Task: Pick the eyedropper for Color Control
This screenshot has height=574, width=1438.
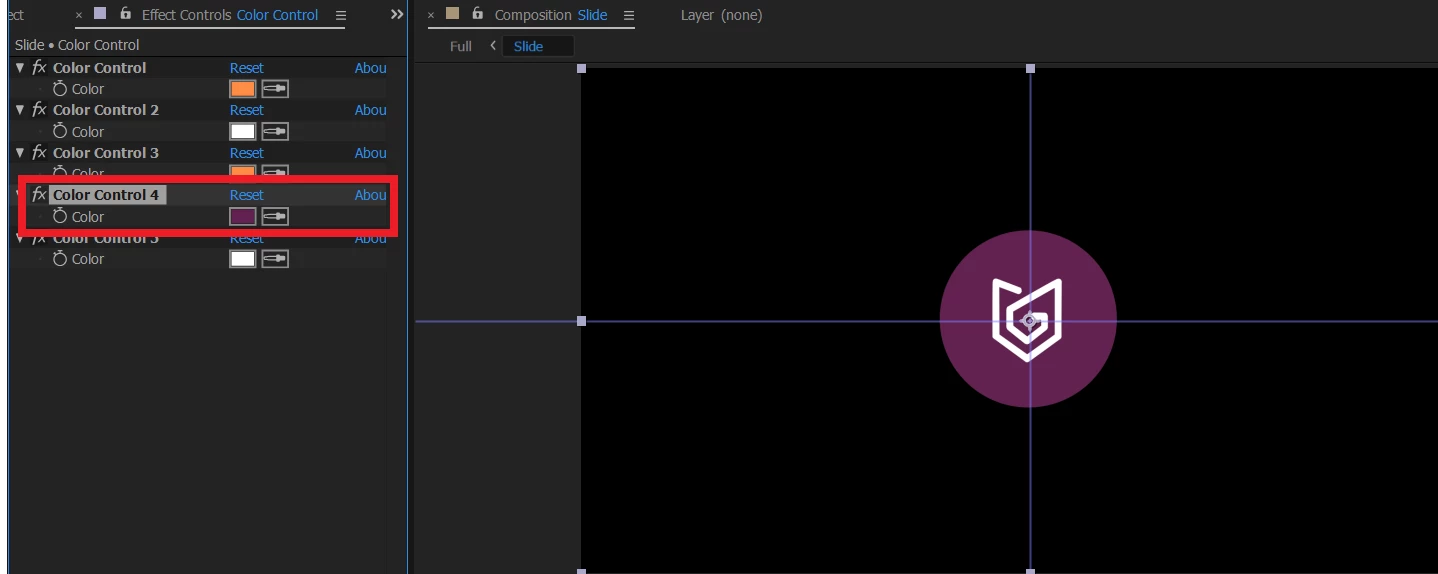Action: pos(275,89)
